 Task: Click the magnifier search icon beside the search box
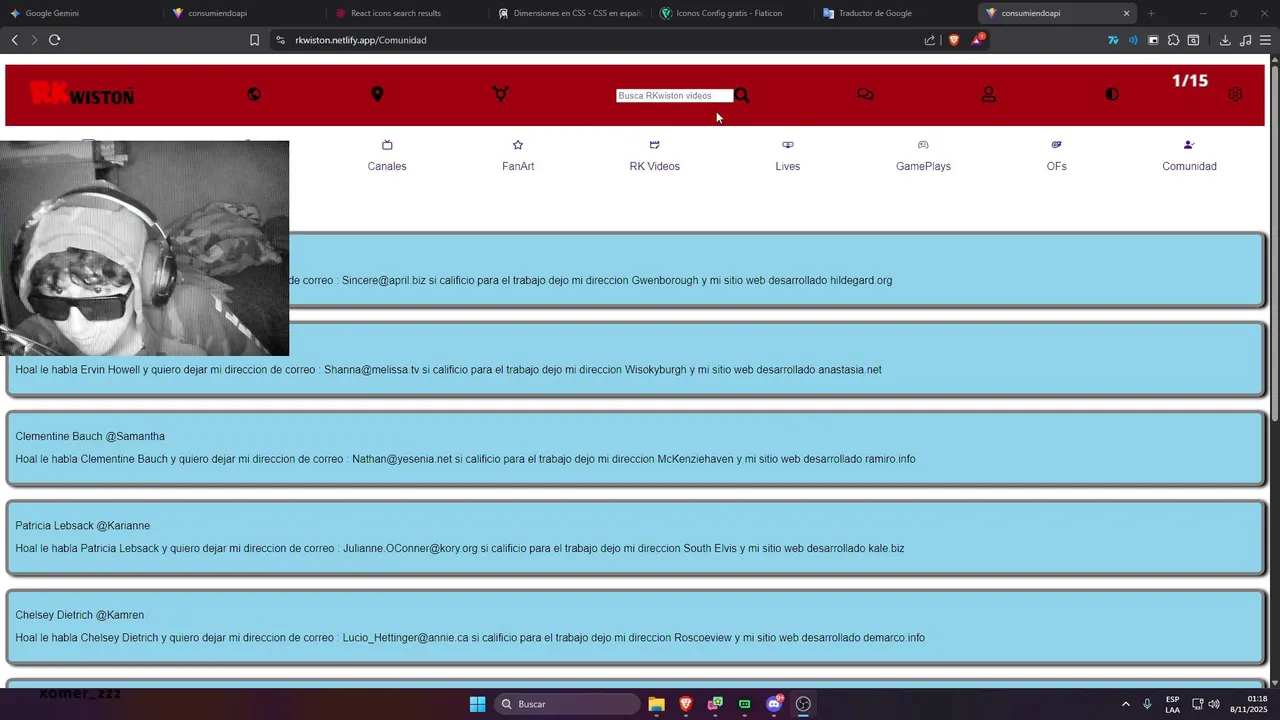(742, 95)
